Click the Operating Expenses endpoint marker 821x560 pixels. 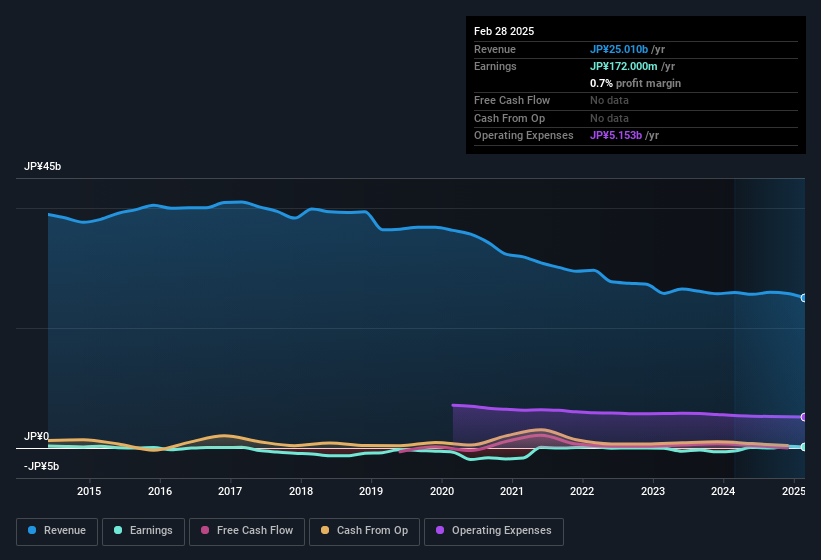click(804, 417)
